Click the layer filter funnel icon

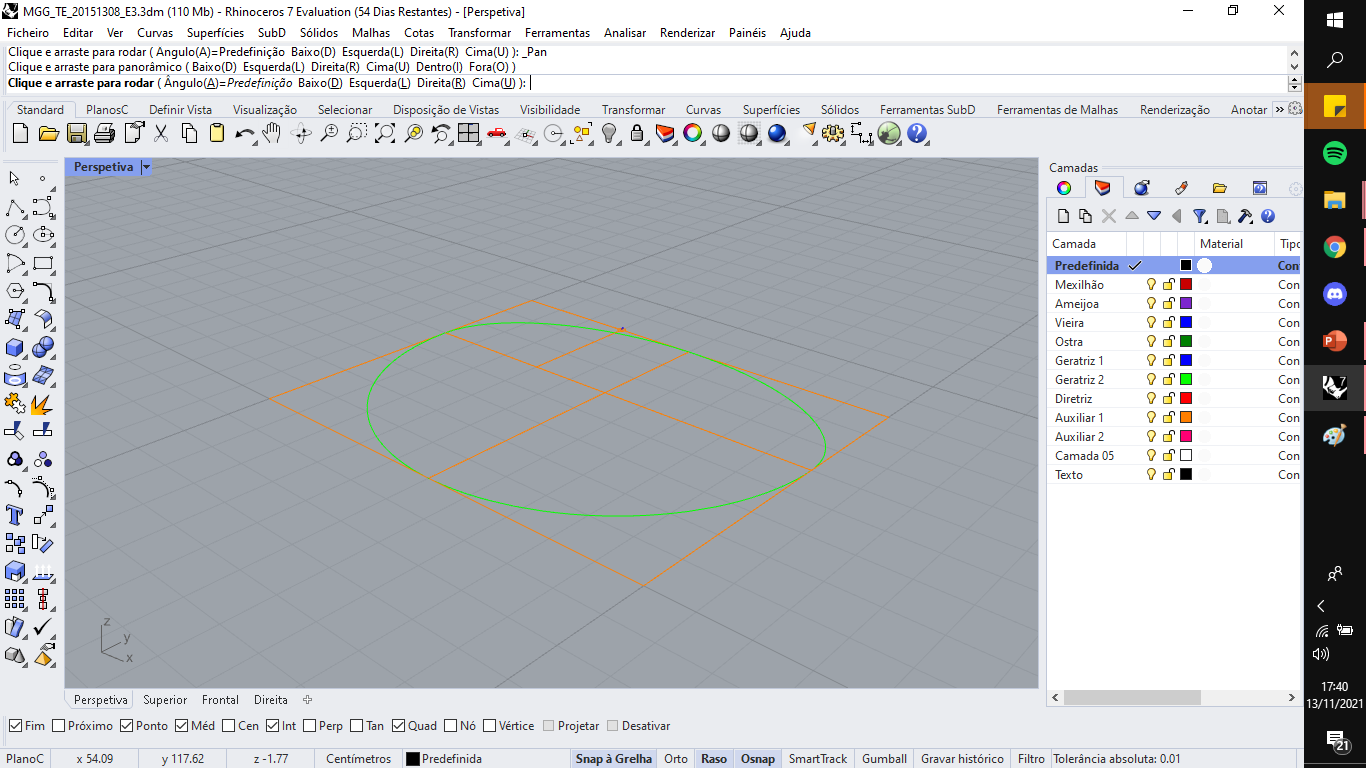(x=1200, y=216)
